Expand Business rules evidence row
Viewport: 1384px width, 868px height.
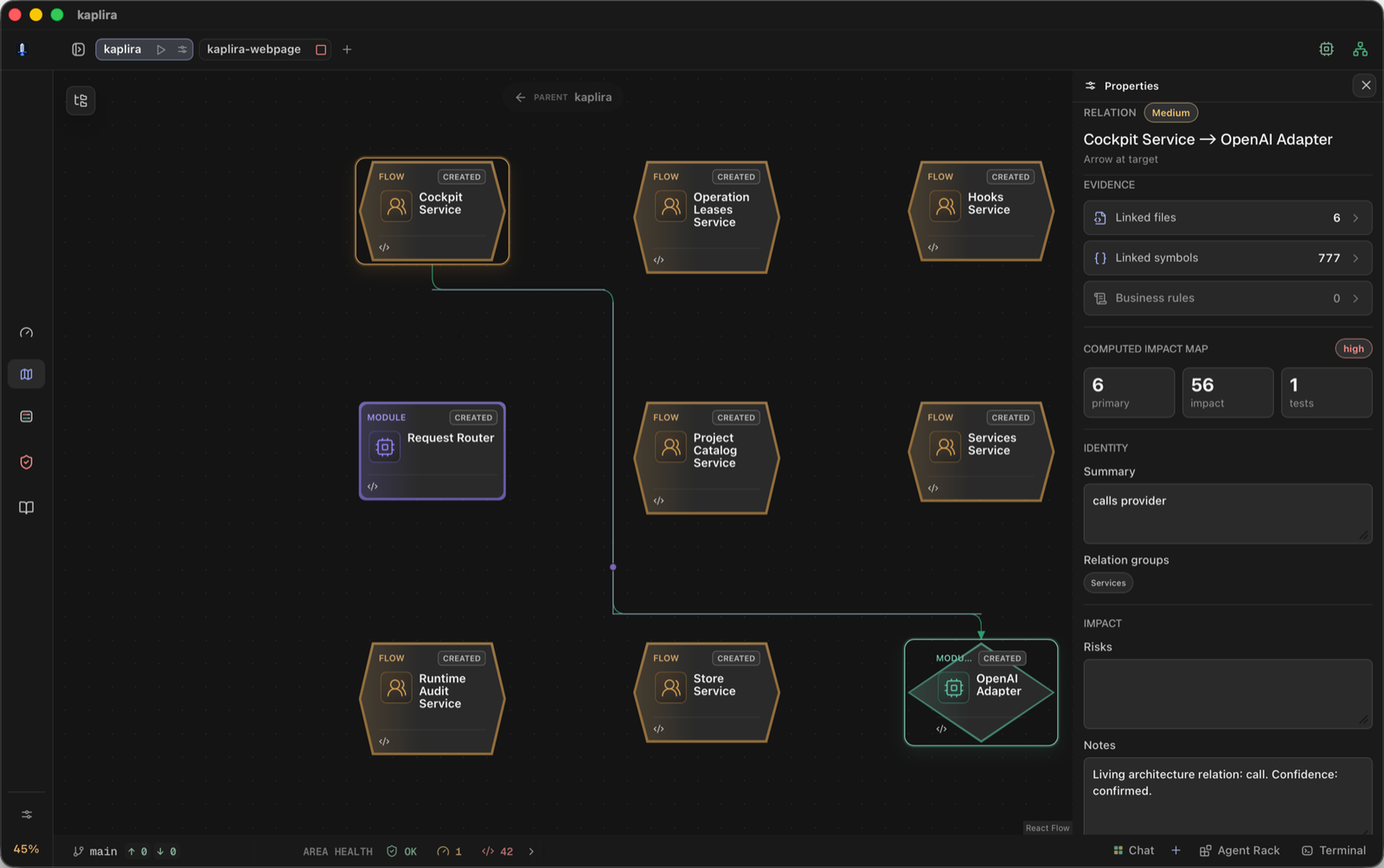[x=1227, y=298]
